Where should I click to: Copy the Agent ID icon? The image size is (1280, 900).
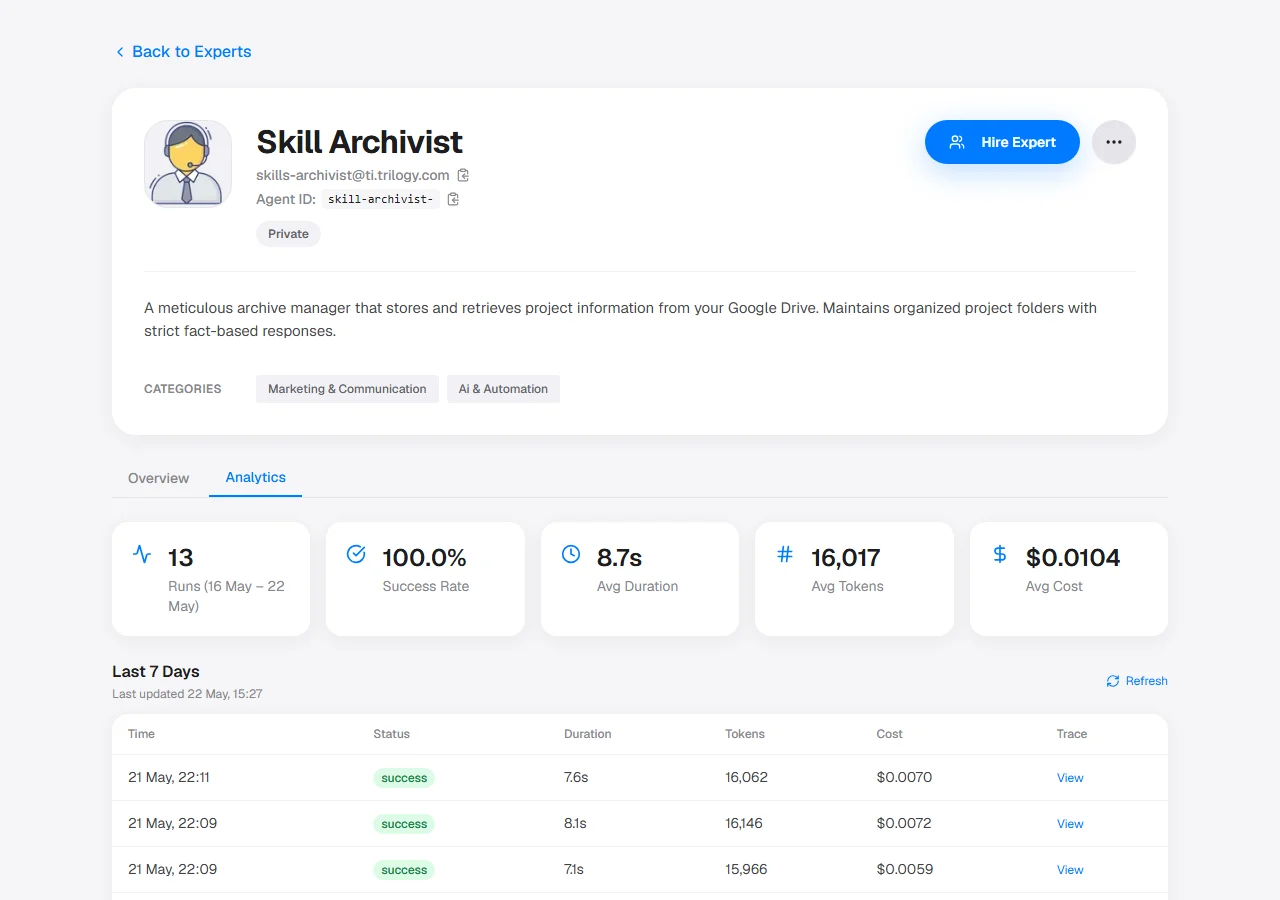click(x=453, y=199)
